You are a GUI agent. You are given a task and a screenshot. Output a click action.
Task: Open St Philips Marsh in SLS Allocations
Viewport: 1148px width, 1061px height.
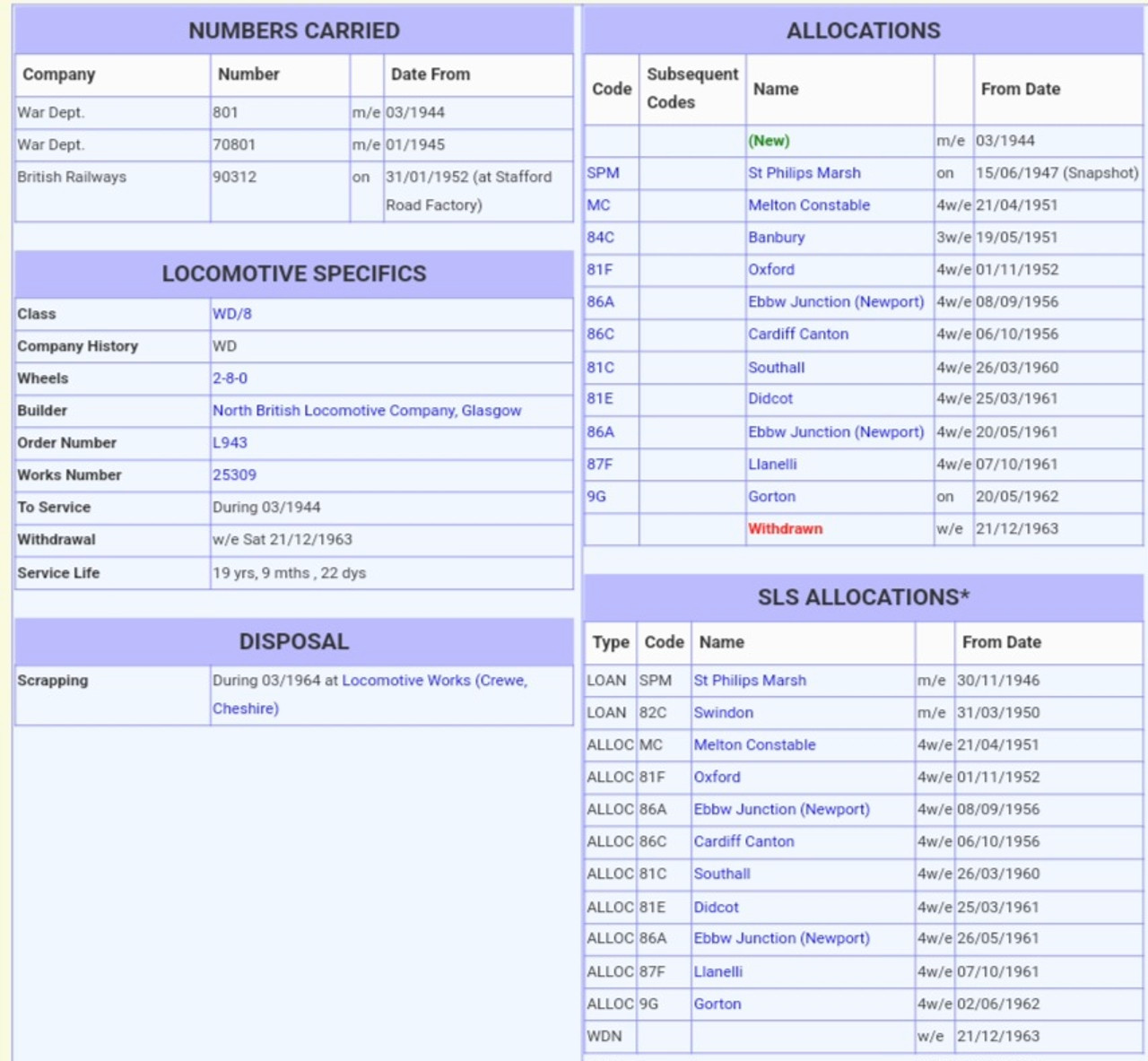[x=750, y=681]
